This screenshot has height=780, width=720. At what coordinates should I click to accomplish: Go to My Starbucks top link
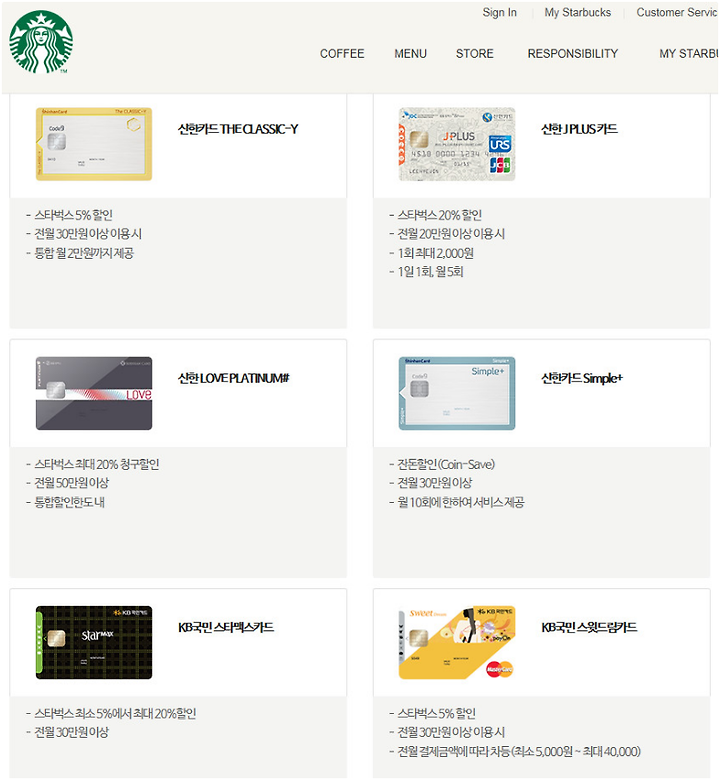click(x=577, y=12)
